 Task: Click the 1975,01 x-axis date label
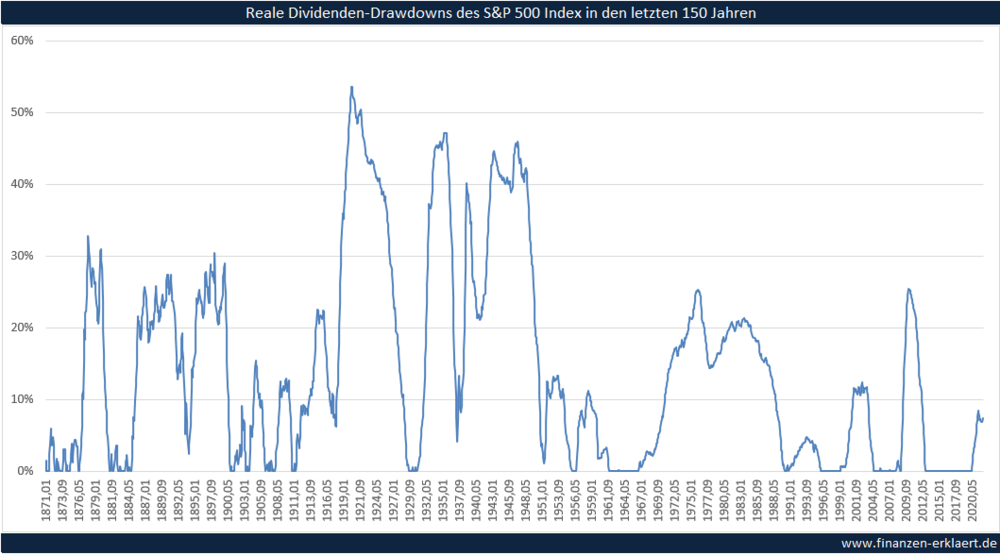tap(692, 500)
